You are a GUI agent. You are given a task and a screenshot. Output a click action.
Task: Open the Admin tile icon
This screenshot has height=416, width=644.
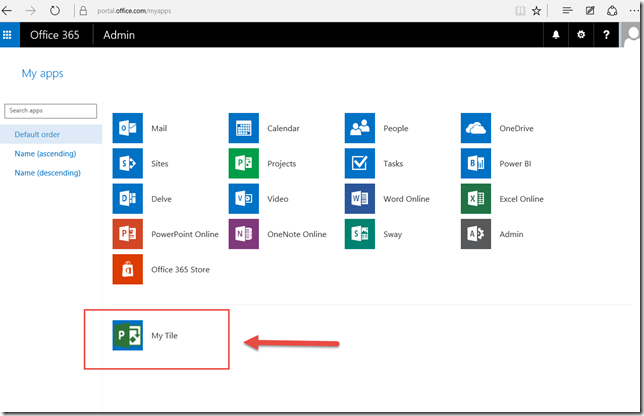(x=476, y=234)
